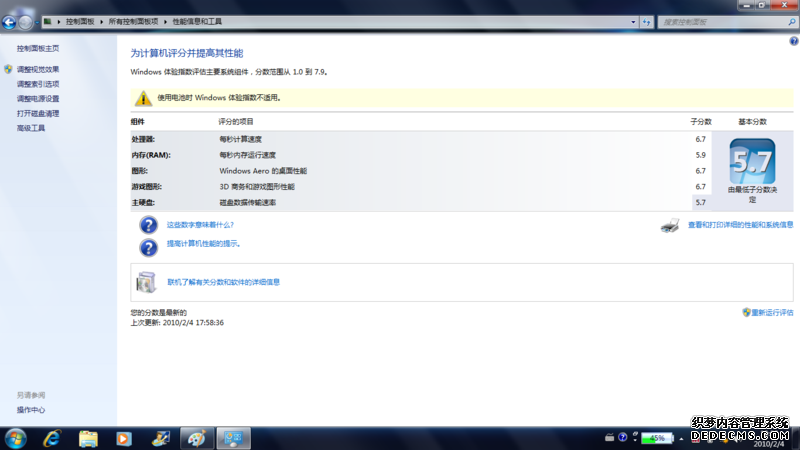The height and width of the screenshot is (450, 800).
Task: Select the 内存(RAM) row label
Action: click(x=151, y=155)
